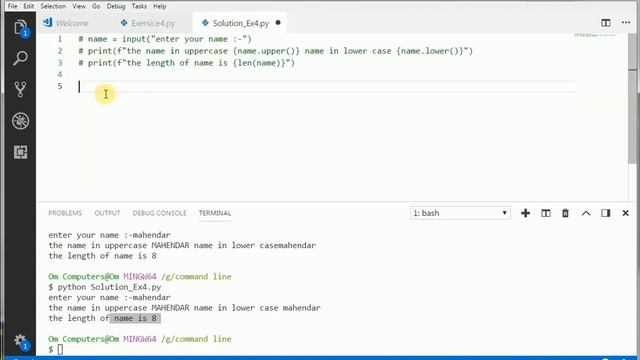
Task: Place cursor on empty line 5
Action: (x=327, y=86)
